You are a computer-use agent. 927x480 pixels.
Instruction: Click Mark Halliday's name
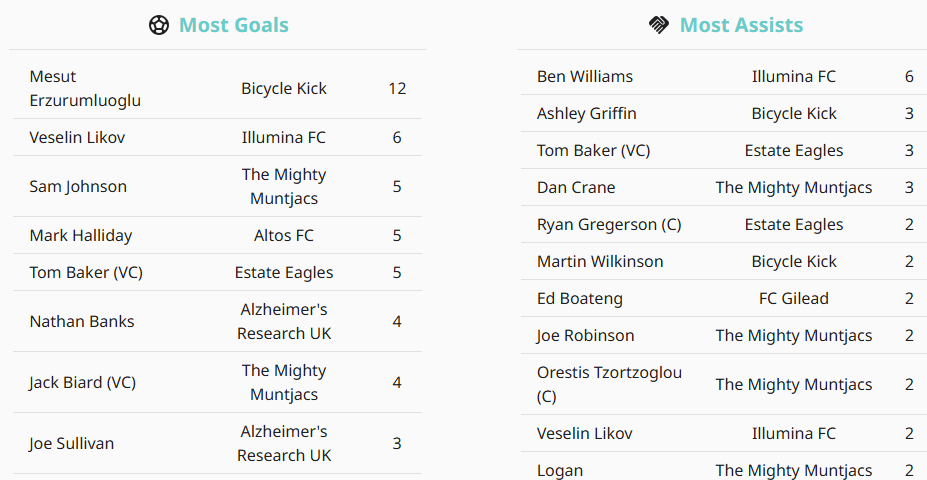pyautogui.click(x=80, y=235)
